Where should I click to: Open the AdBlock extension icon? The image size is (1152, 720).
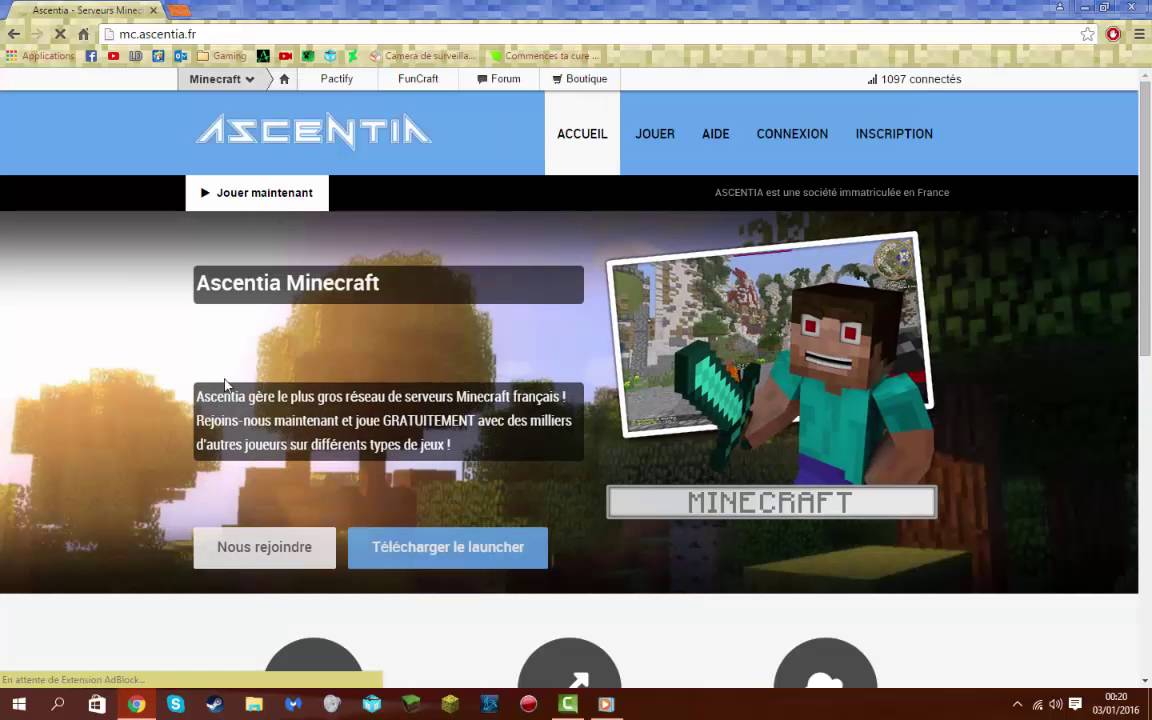click(x=1113, y=34)
